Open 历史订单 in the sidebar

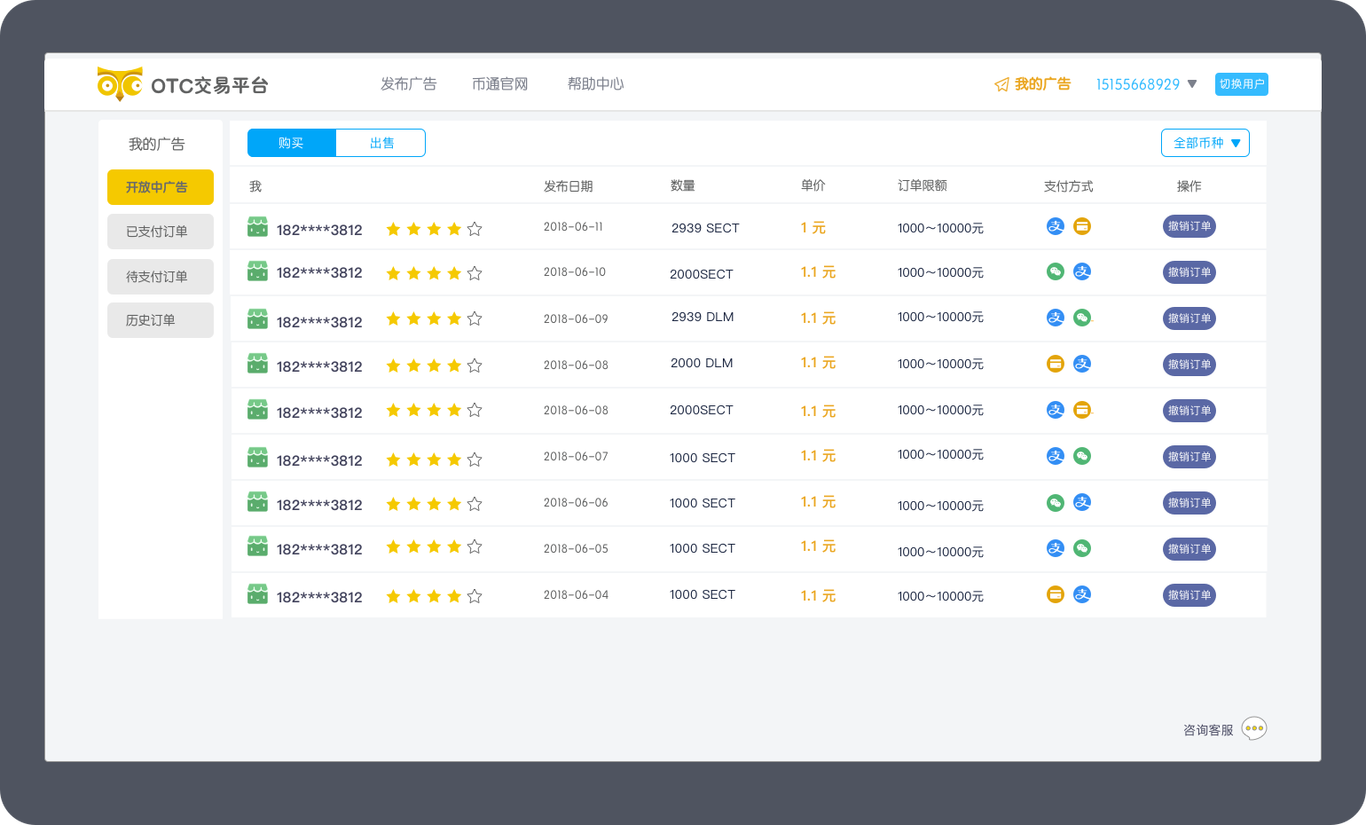160,320
